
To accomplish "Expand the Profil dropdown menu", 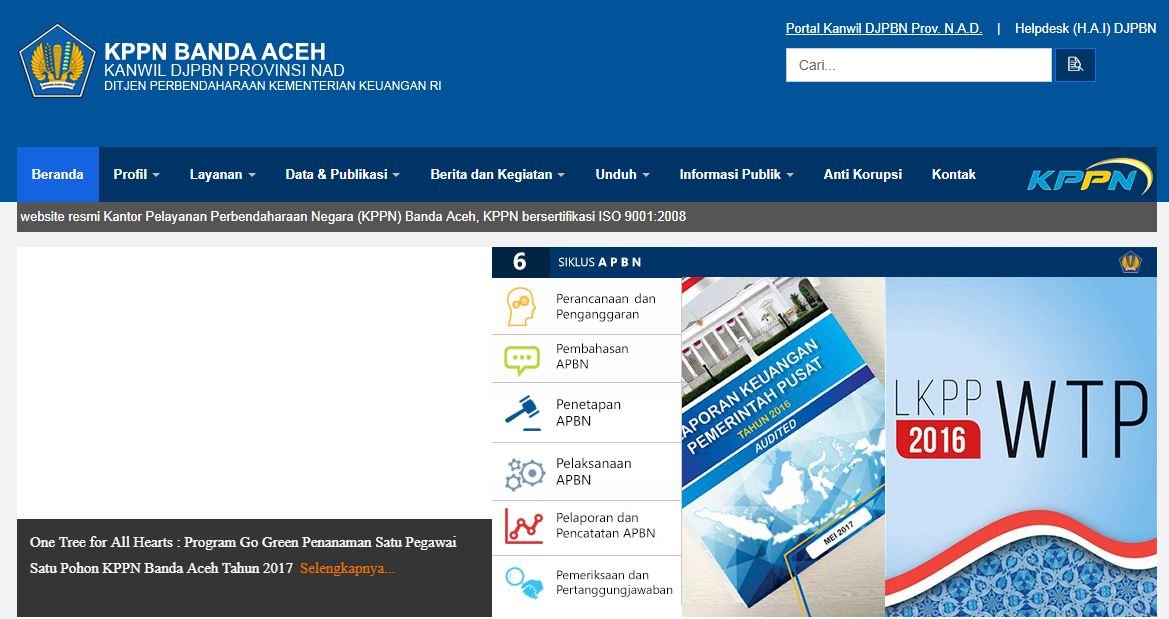I will point(136,174).
